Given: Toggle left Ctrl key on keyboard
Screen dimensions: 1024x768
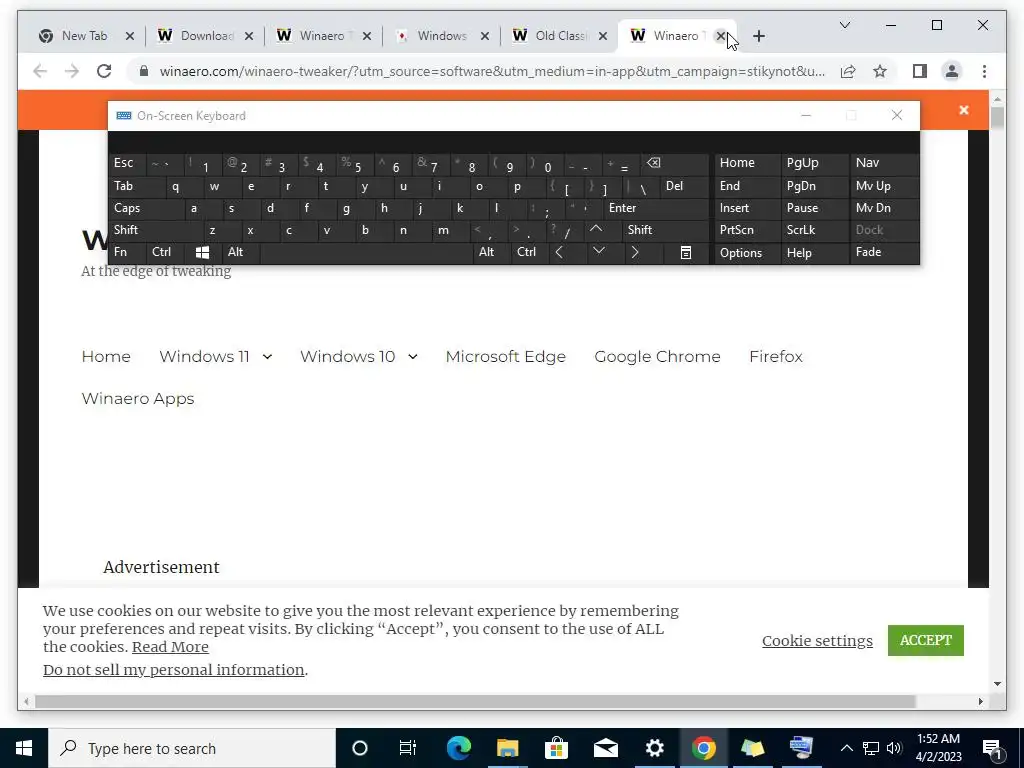Looking at the screenshot, I should (166, 252).
